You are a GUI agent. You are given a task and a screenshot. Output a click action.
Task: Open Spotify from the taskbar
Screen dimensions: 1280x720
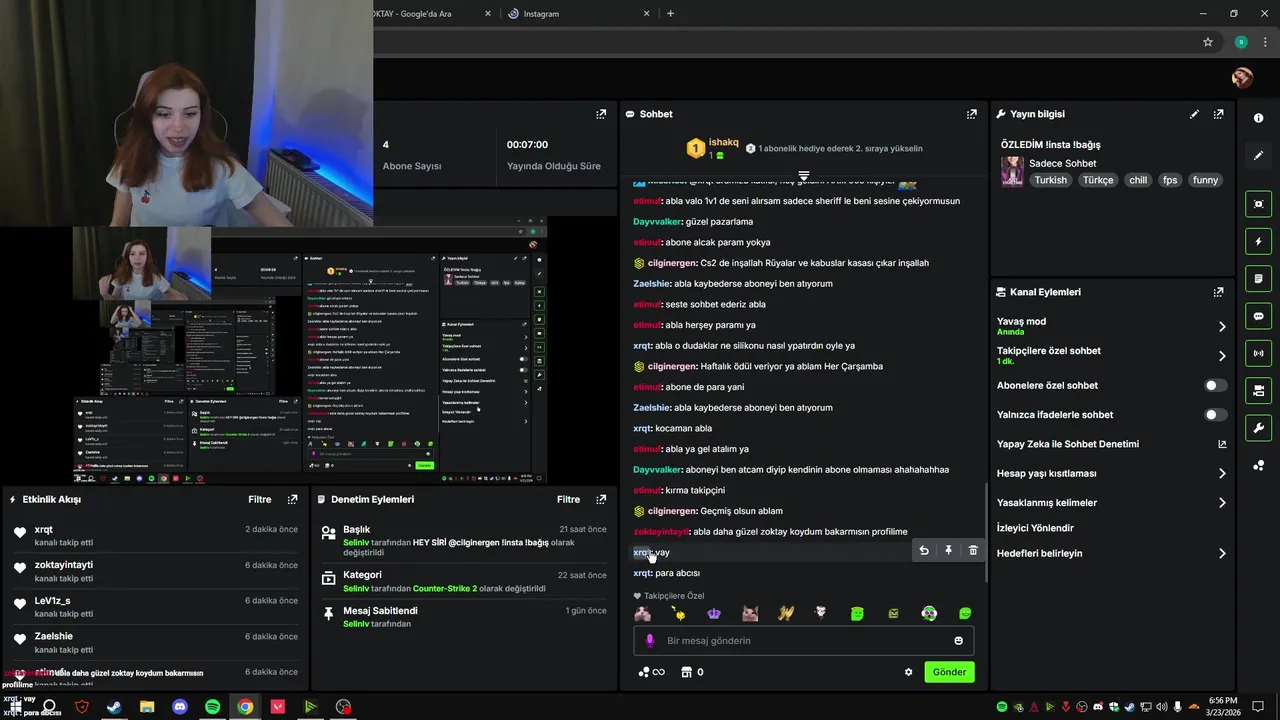point(213,706)
